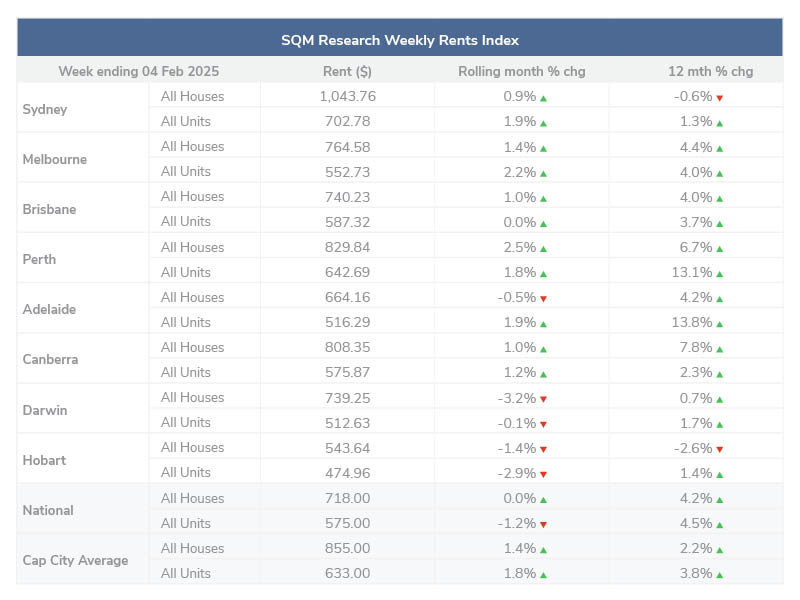Click red arrow next to Hobart units -2.9%
This screenshot has height=600, width=800.
point(543,474)
